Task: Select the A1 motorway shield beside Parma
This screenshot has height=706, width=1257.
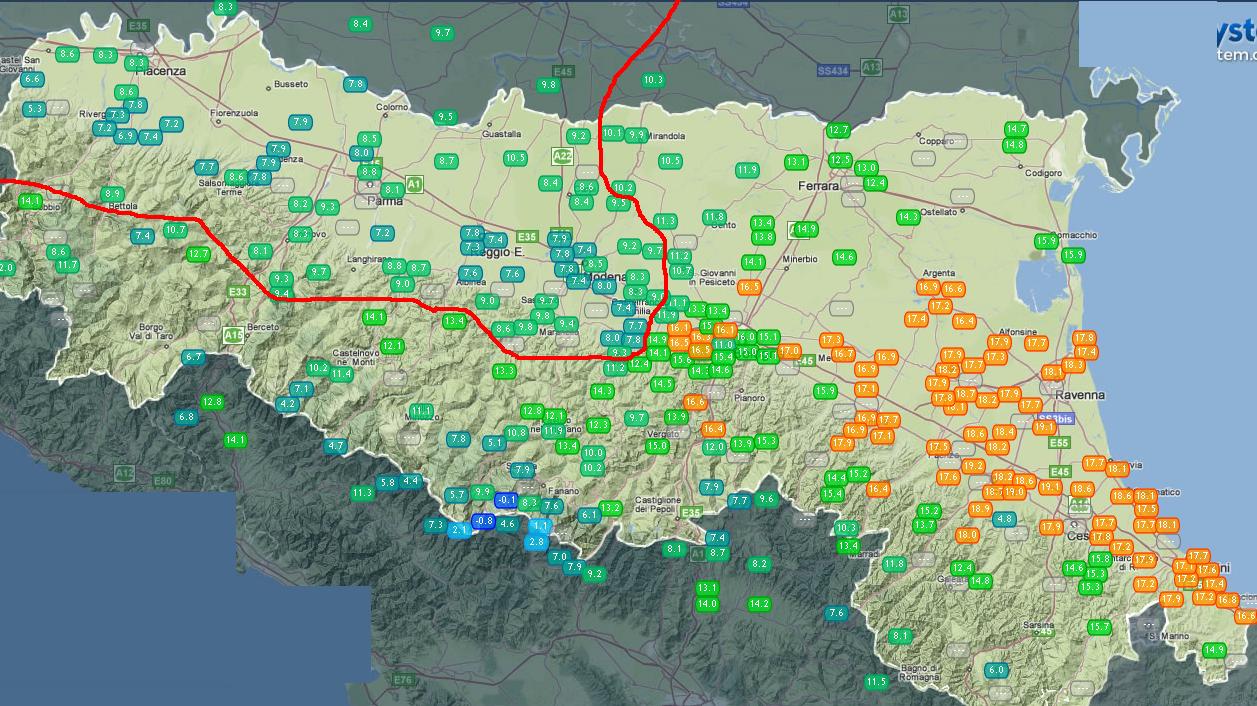Action: click(414, 184)
